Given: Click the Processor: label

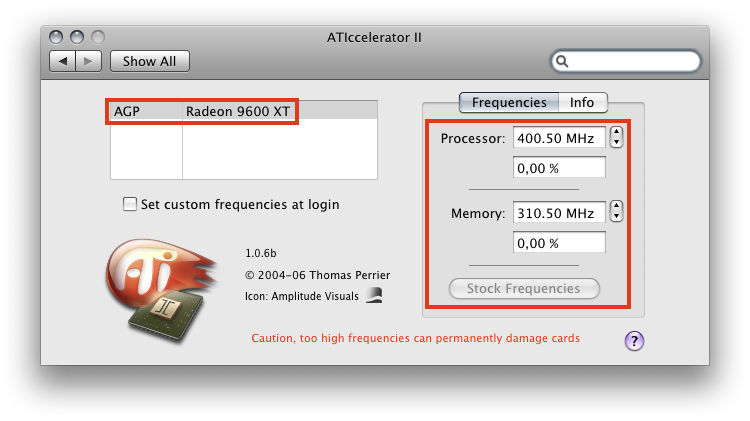Looking at the screenshot, I should (473, 138).
